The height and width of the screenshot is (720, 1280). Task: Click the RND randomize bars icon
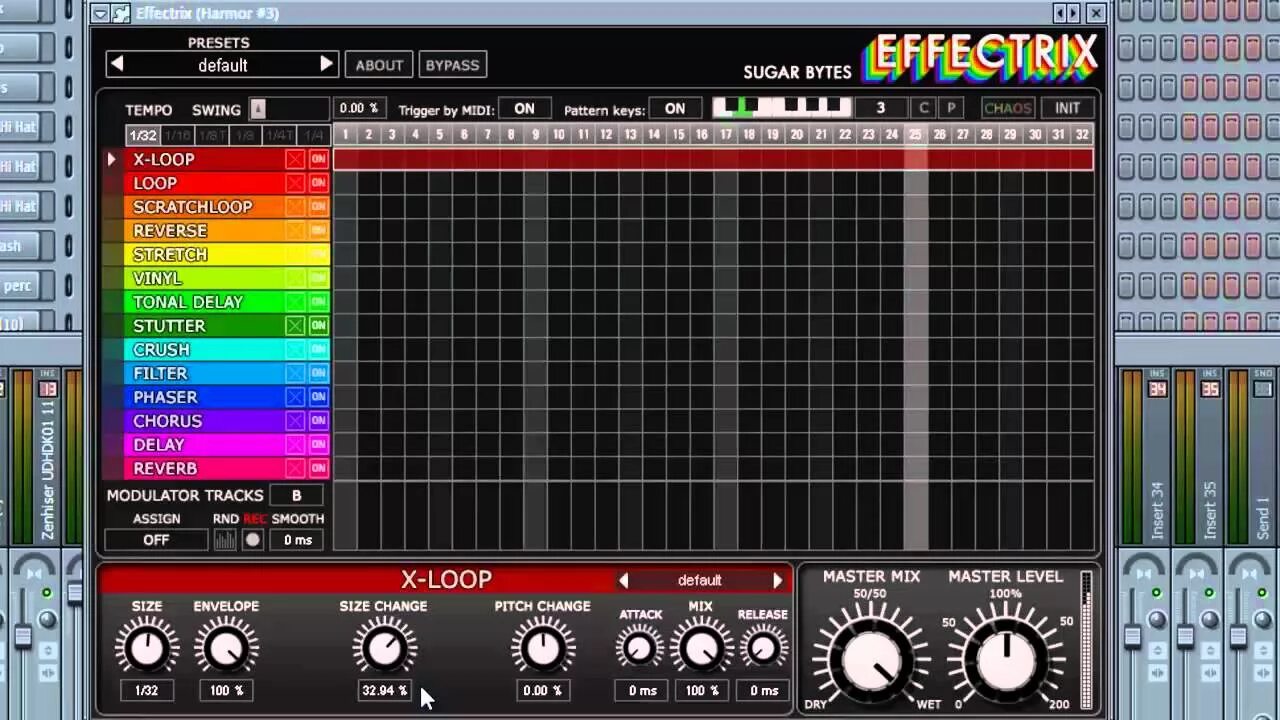coord(225,540)
